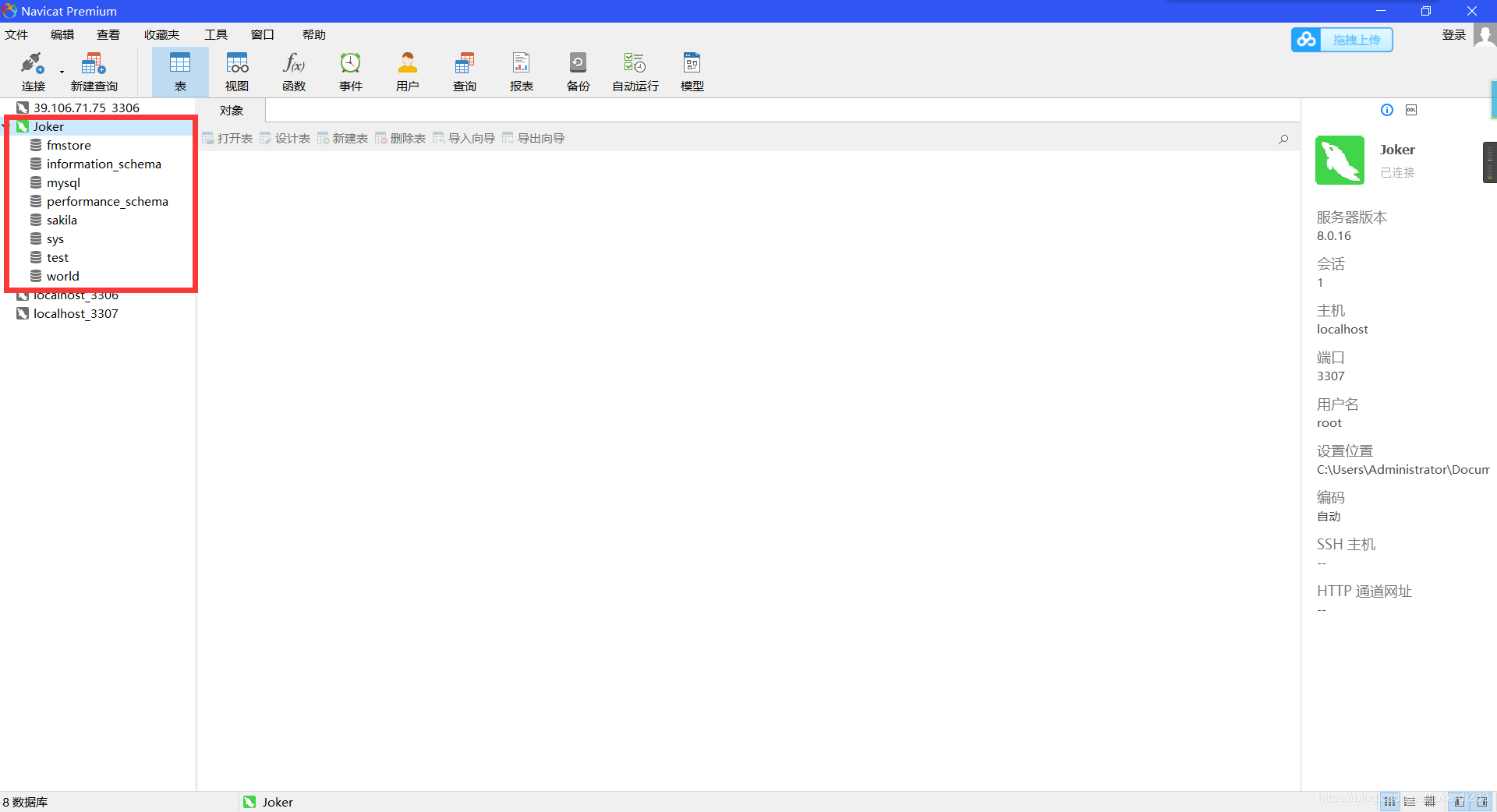Screen dimensions: 1497x812
Task: Open the 文件 menu
Action: coord(16,34)
